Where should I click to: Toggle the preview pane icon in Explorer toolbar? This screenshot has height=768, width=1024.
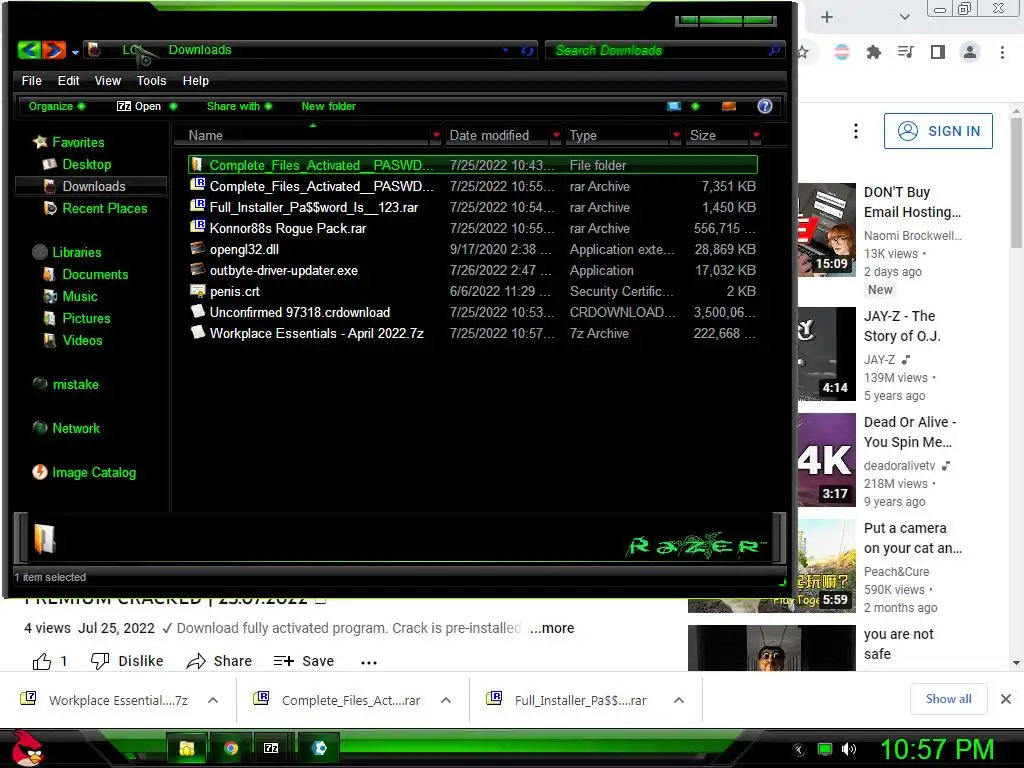click(729, 106)
